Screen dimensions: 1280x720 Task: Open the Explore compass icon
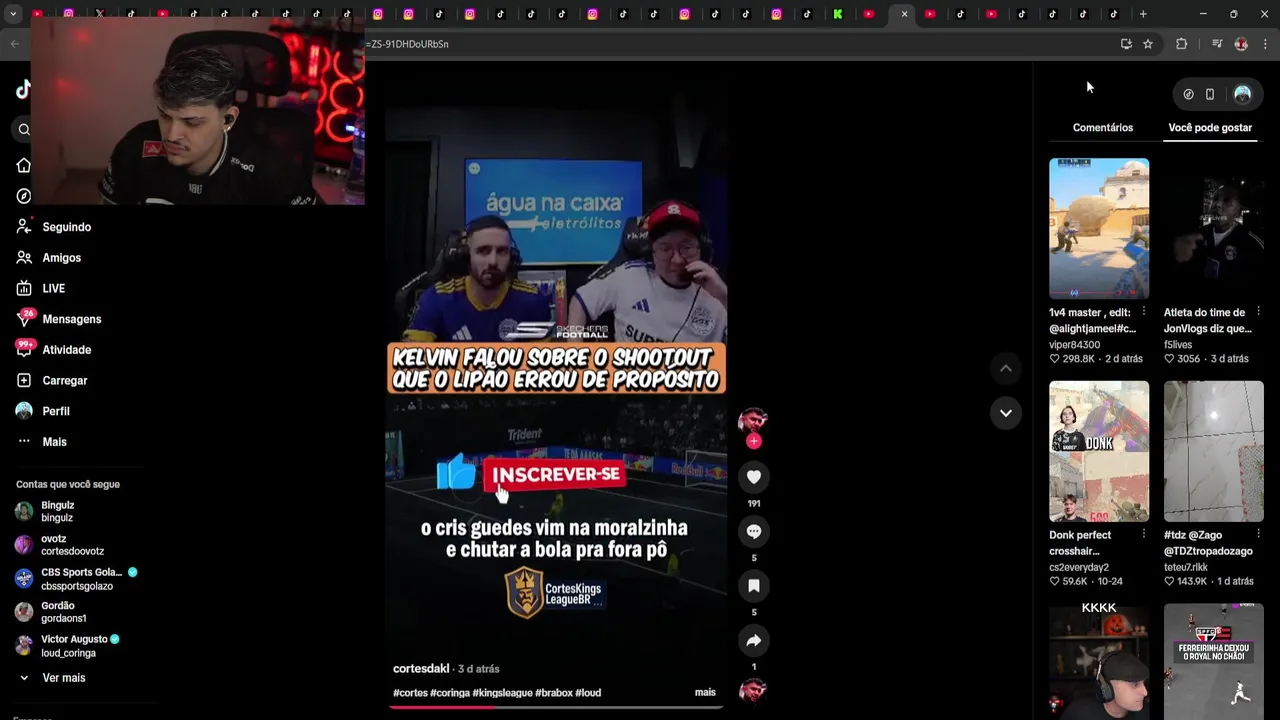(24, 196)
